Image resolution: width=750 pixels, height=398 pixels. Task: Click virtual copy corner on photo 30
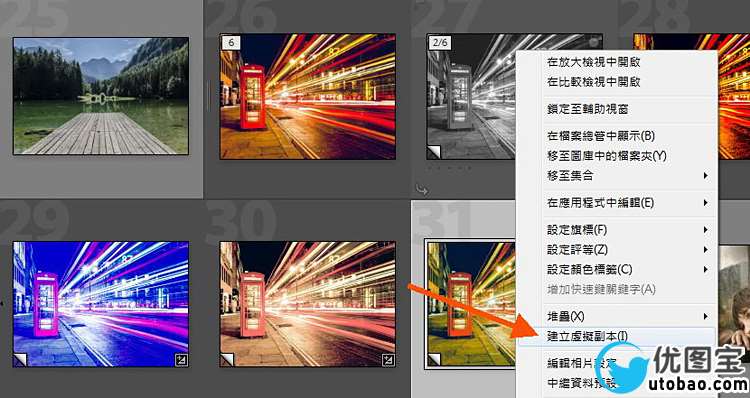click(x=227, y=359)
